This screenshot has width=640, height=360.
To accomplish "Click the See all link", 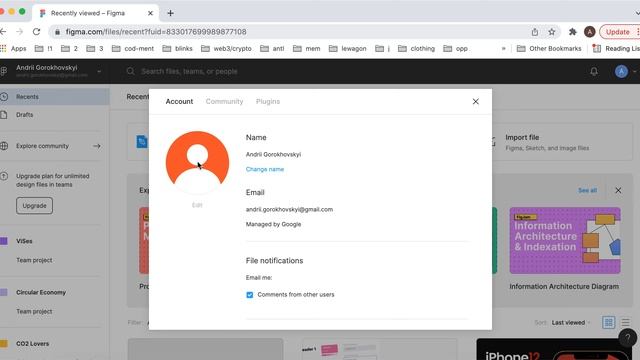I will tap(587, 190).
